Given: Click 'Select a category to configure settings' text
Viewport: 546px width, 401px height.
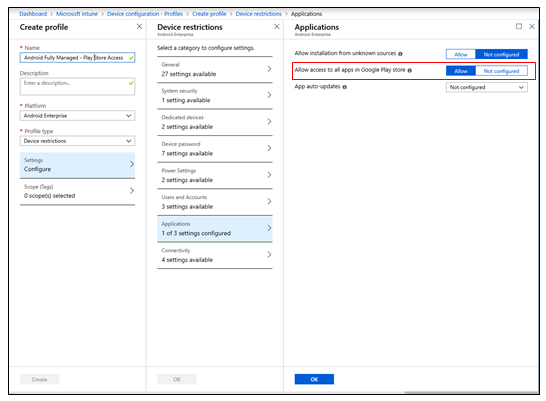Looking at the screenshot, I should 205,48.
